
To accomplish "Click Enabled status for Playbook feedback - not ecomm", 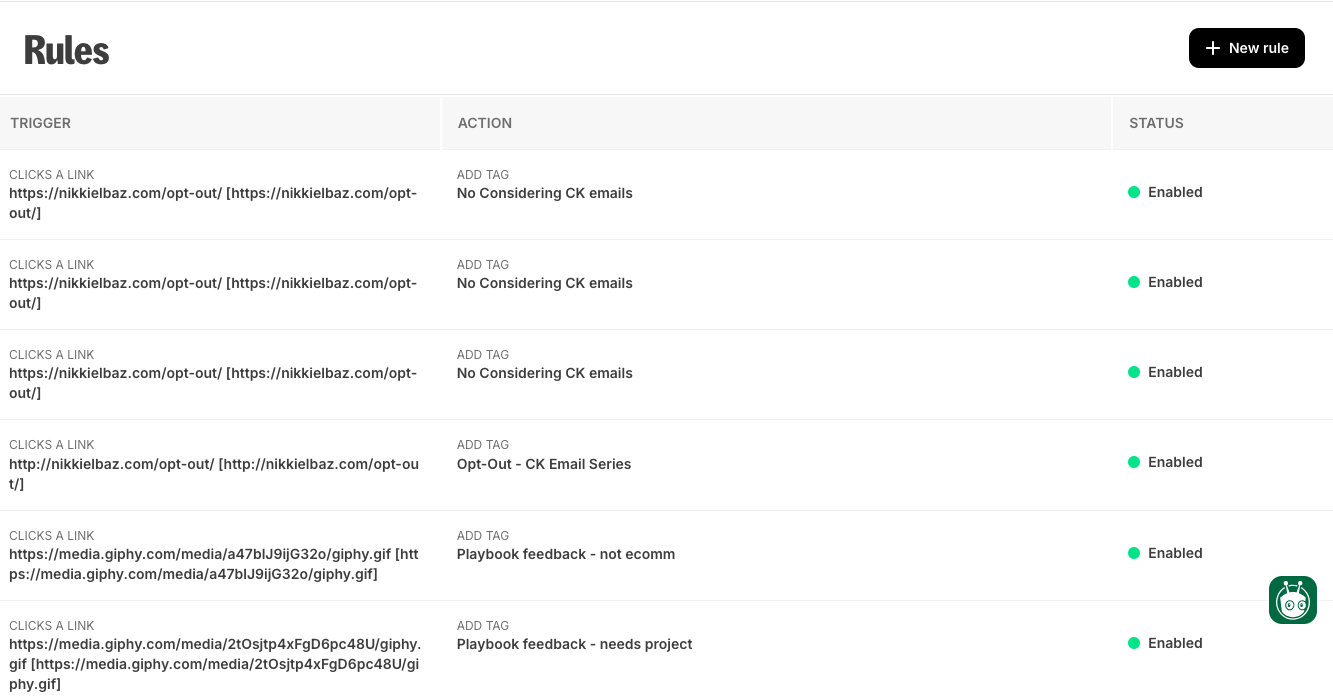I will pos(1165,553).
